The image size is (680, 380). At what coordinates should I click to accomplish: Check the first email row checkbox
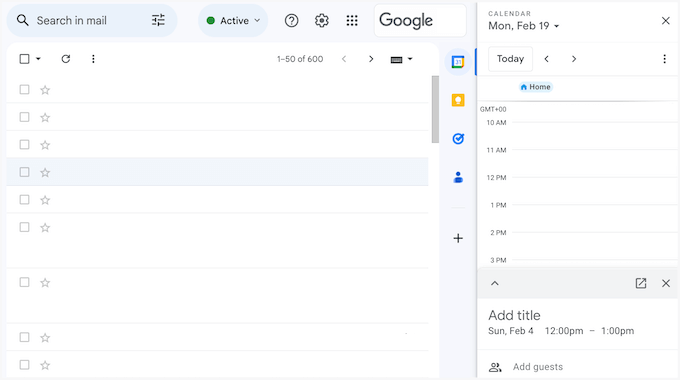coord(24,89)
